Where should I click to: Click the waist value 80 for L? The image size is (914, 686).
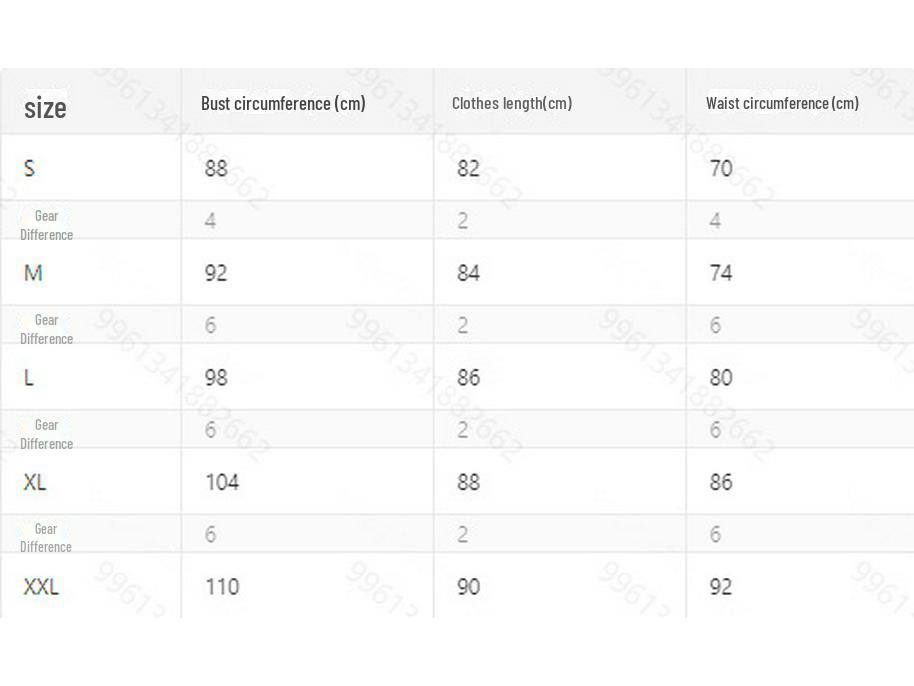click(721, 377)
